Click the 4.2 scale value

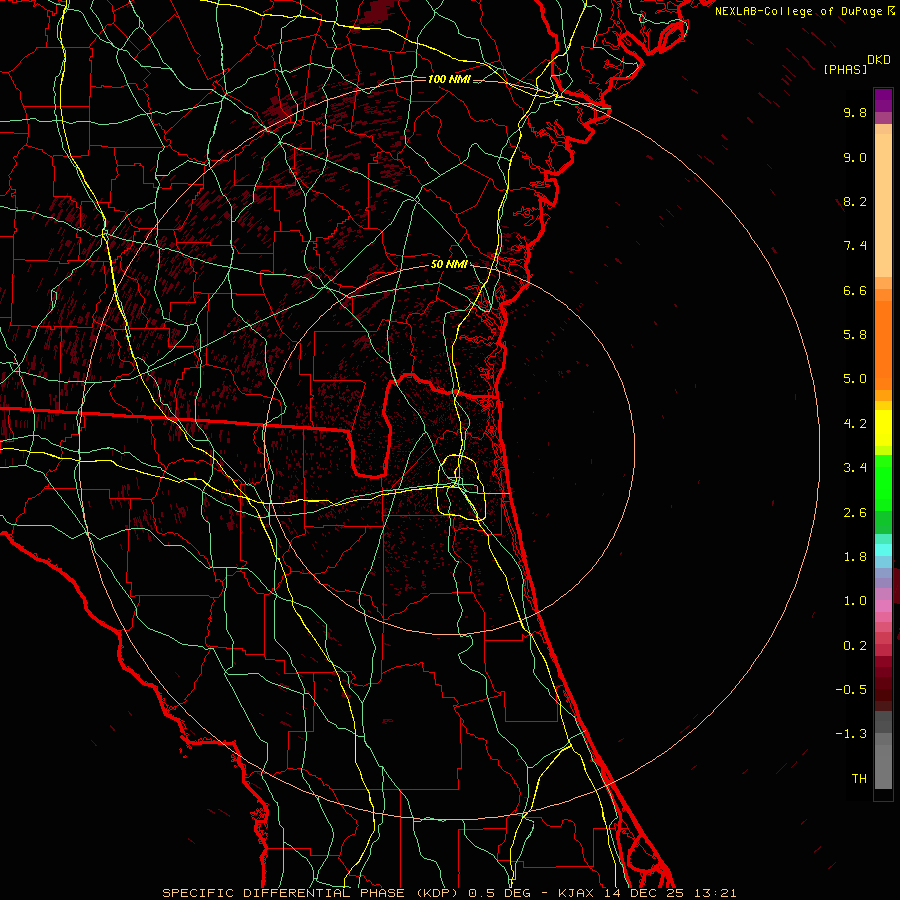click(x=855, y=424)
